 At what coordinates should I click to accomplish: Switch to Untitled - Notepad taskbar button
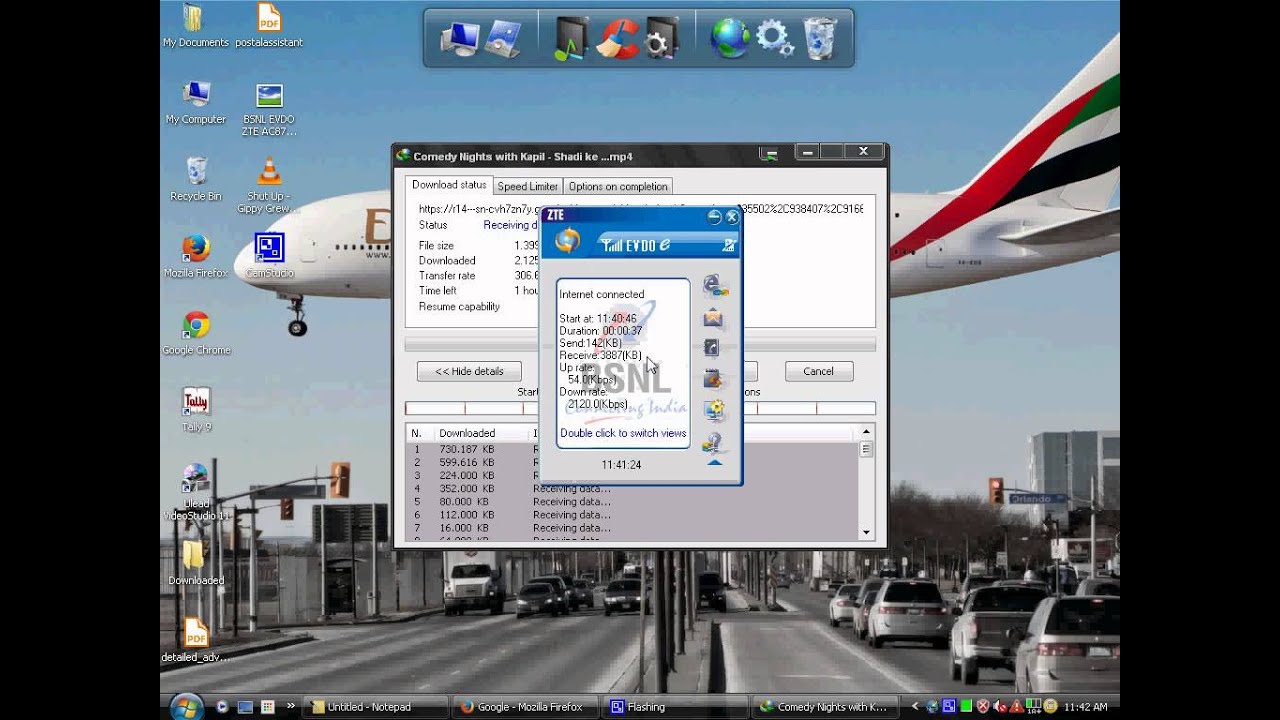tap(374, 707)
